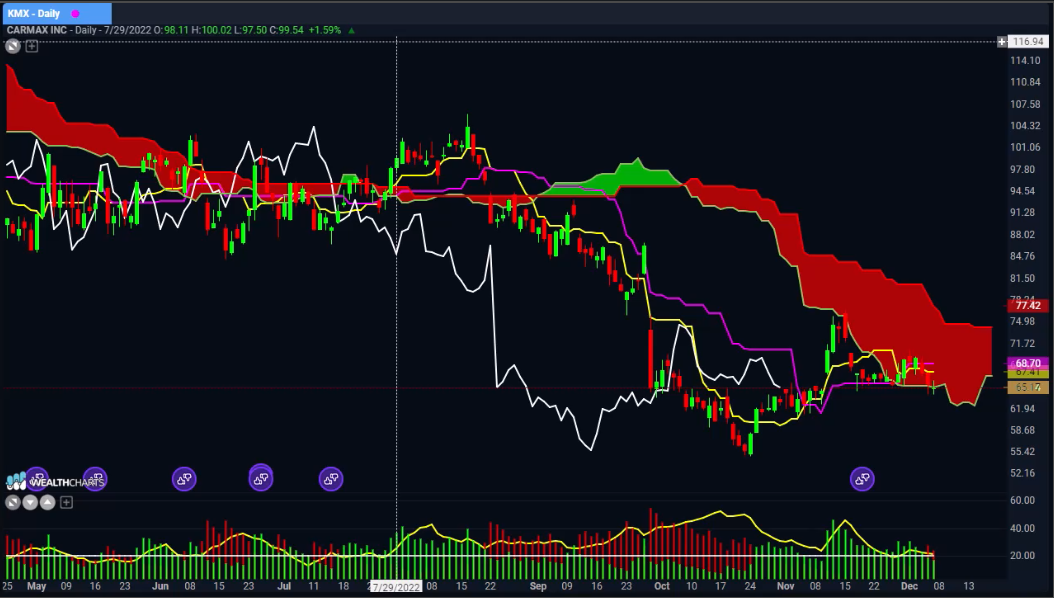The width and height of the screenshot is (1054, 598).
Task: Click the red 77.42 price label
Action: 1028,306
